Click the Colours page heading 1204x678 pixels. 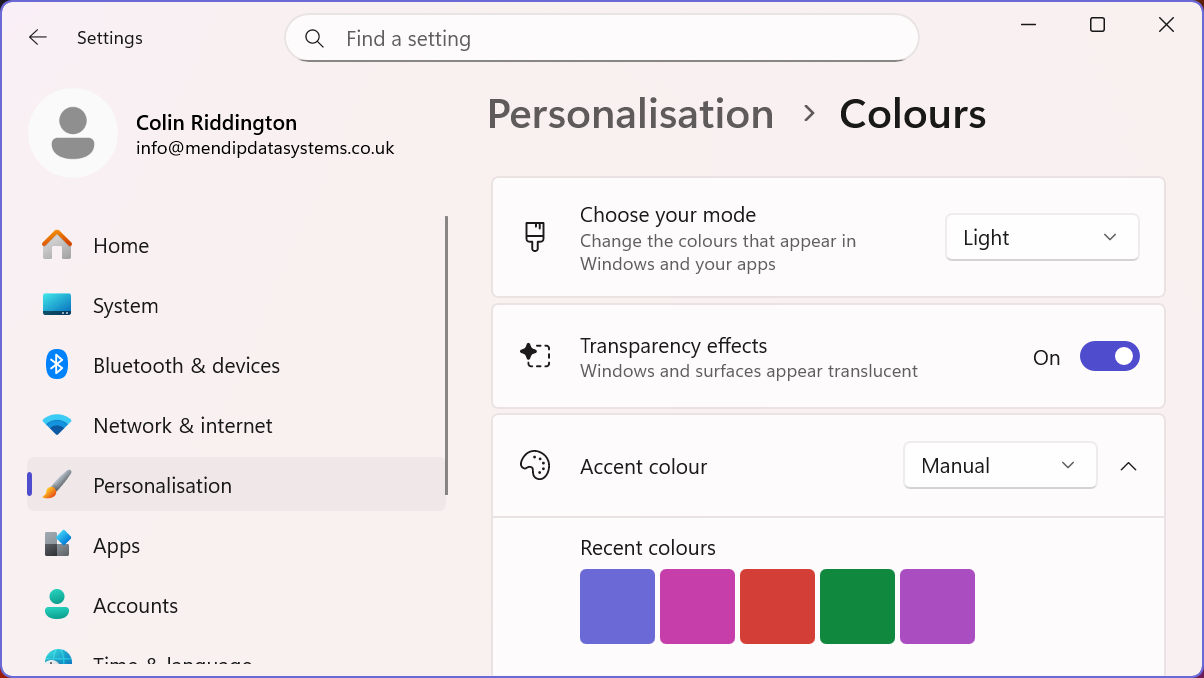tap(913, 114)
